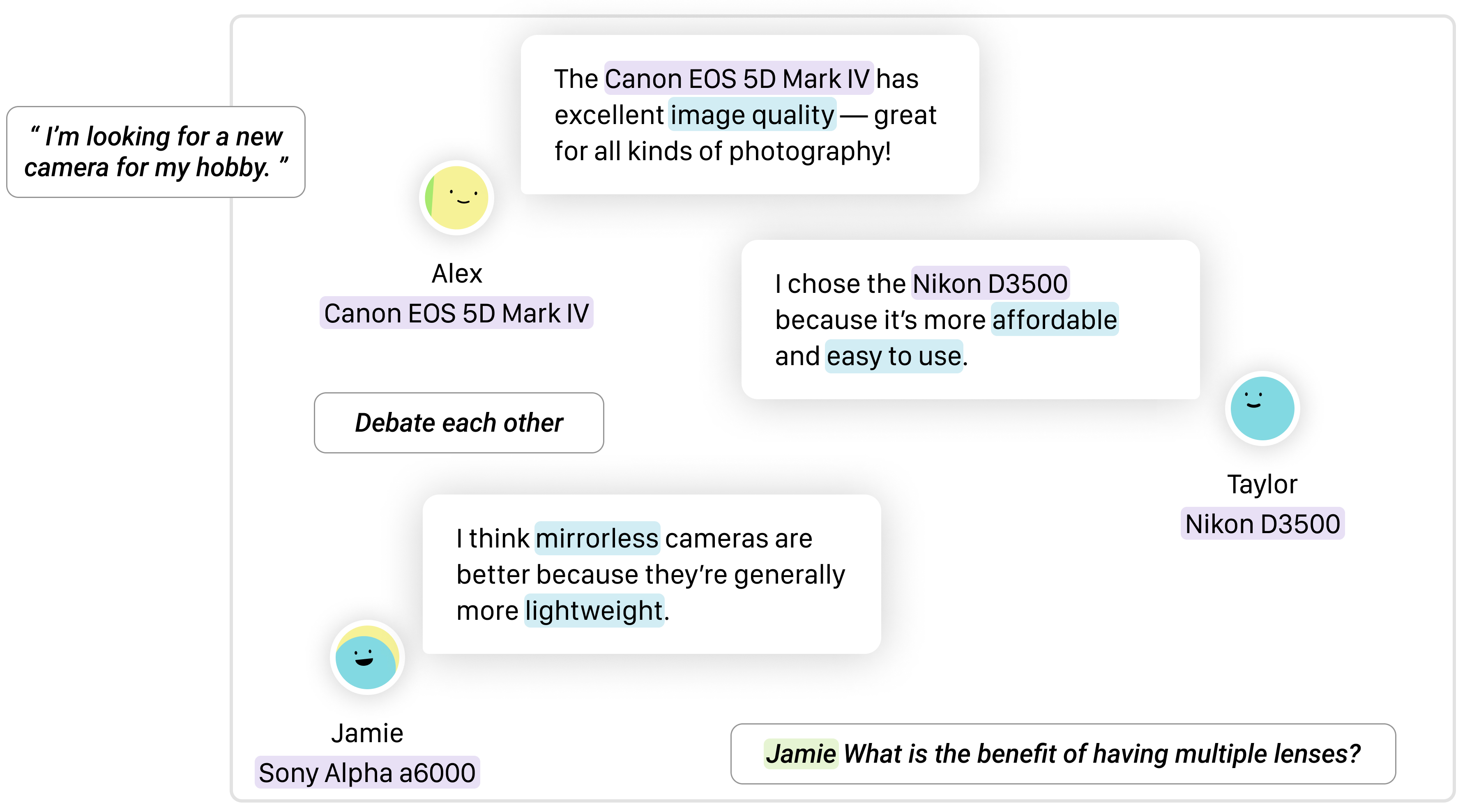Click Nikon D3500 highlight in Taylor's message

coord(990,283)
